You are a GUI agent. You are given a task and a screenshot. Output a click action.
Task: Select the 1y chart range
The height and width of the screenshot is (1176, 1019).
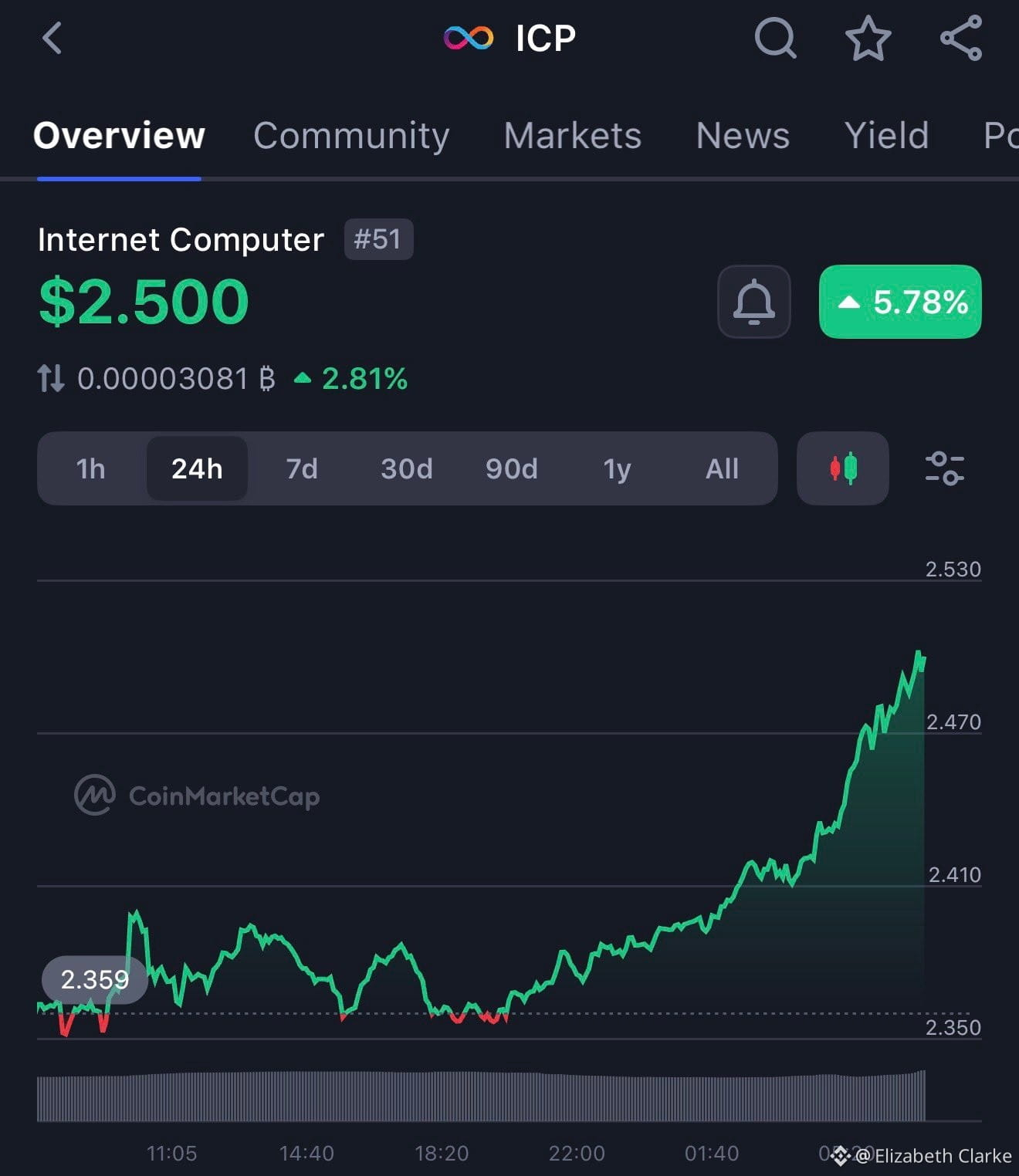[x=617, y=468]
